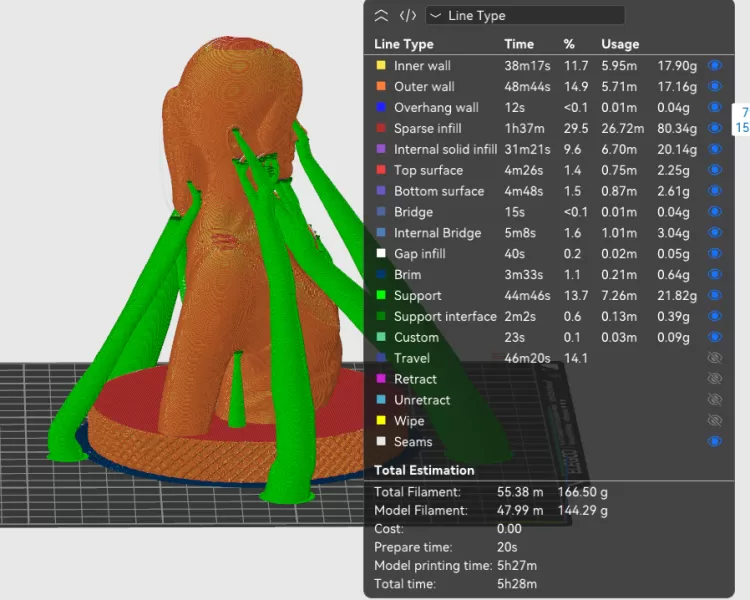Collapse the line type panel with double chevron
The image size is (750, 600).
(381, 15)
